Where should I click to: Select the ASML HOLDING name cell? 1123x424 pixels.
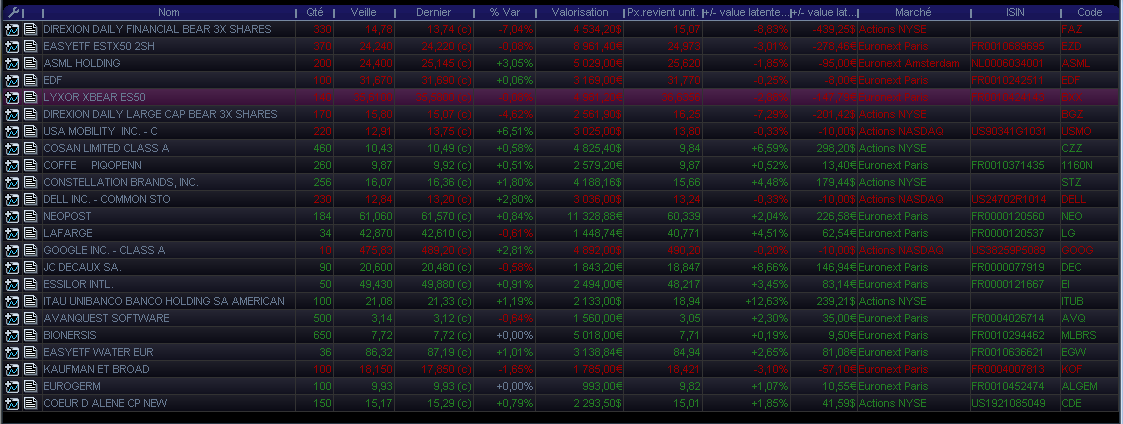[82, 63]
